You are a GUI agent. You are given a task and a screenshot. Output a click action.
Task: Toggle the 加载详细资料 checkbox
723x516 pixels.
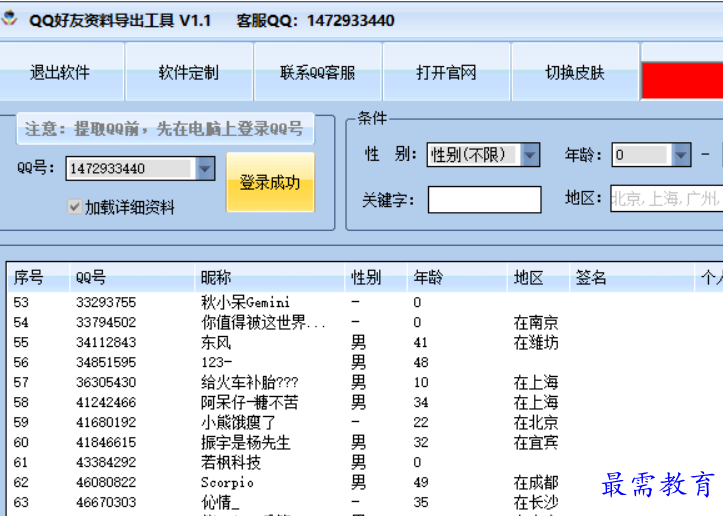[x=74, y=207]
